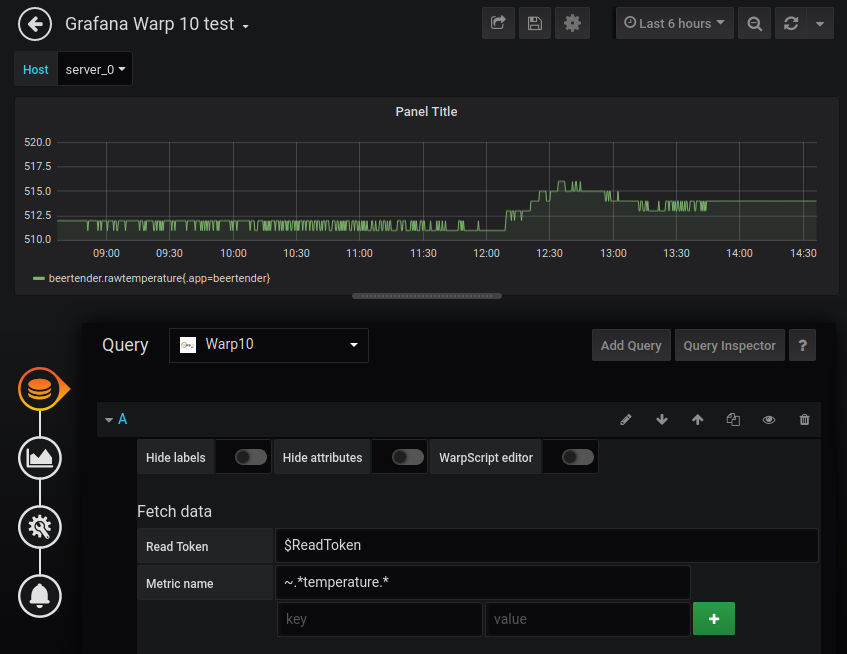Toggle query A visibility eye icon

(769, 420)
